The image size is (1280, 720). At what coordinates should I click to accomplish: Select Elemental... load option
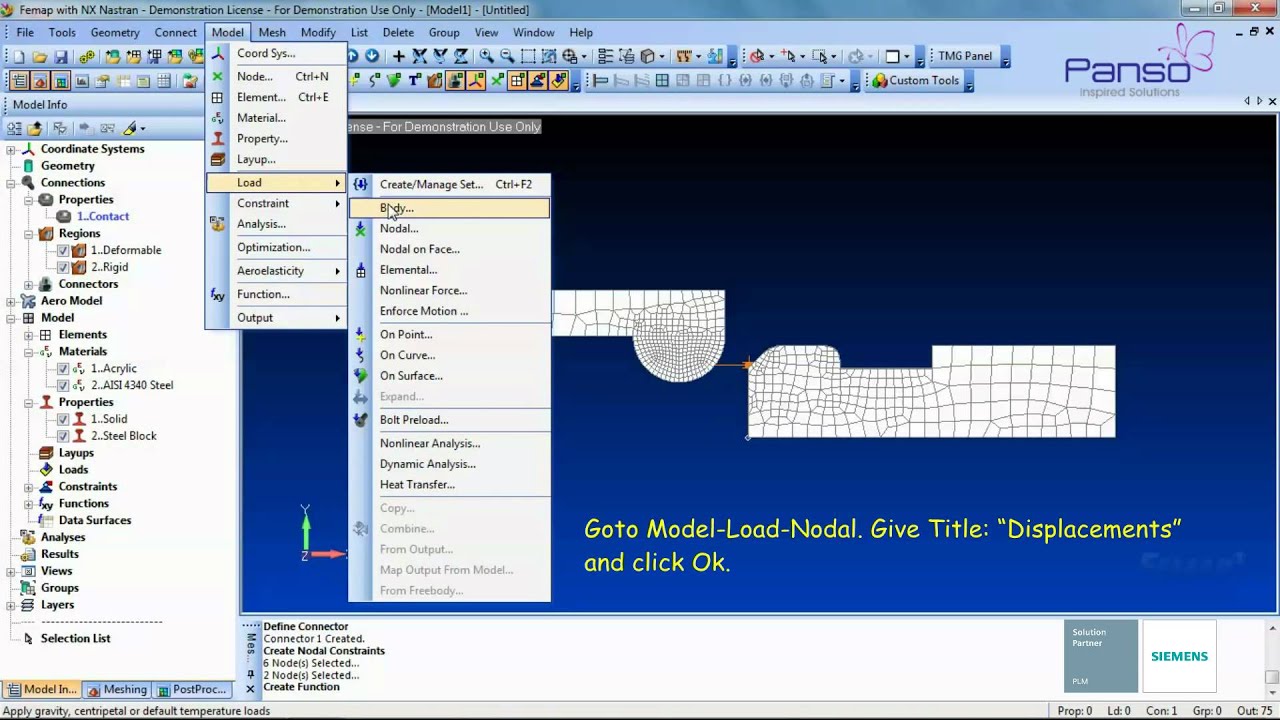click(449, 270)
